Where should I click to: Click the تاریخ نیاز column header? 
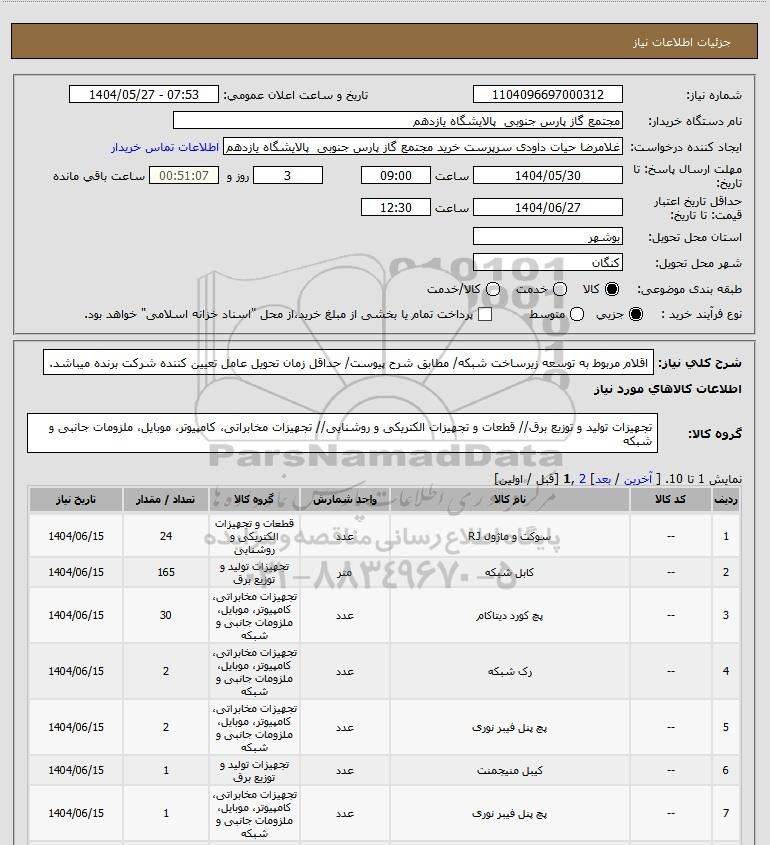[76, 500]
